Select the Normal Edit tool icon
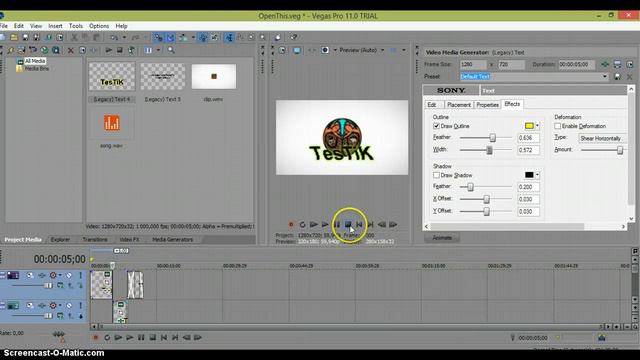This screenshot has height=360, width=640. coord(229,38)
